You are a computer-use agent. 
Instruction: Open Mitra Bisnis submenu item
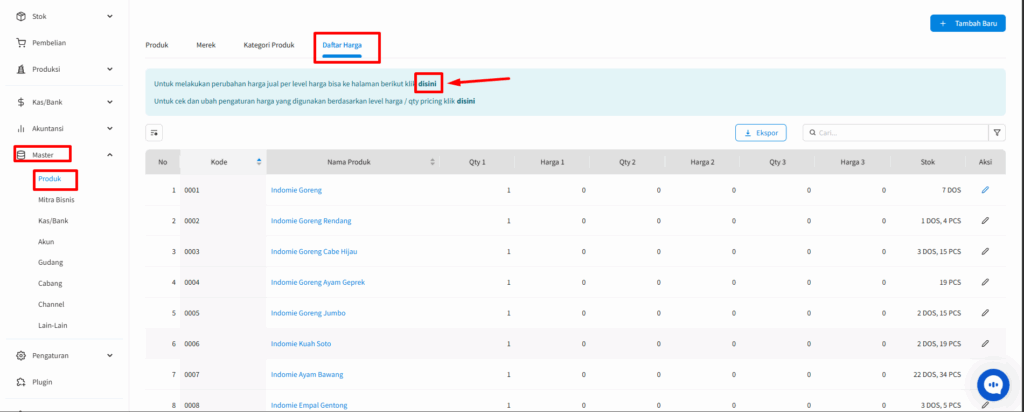[56, 200]
